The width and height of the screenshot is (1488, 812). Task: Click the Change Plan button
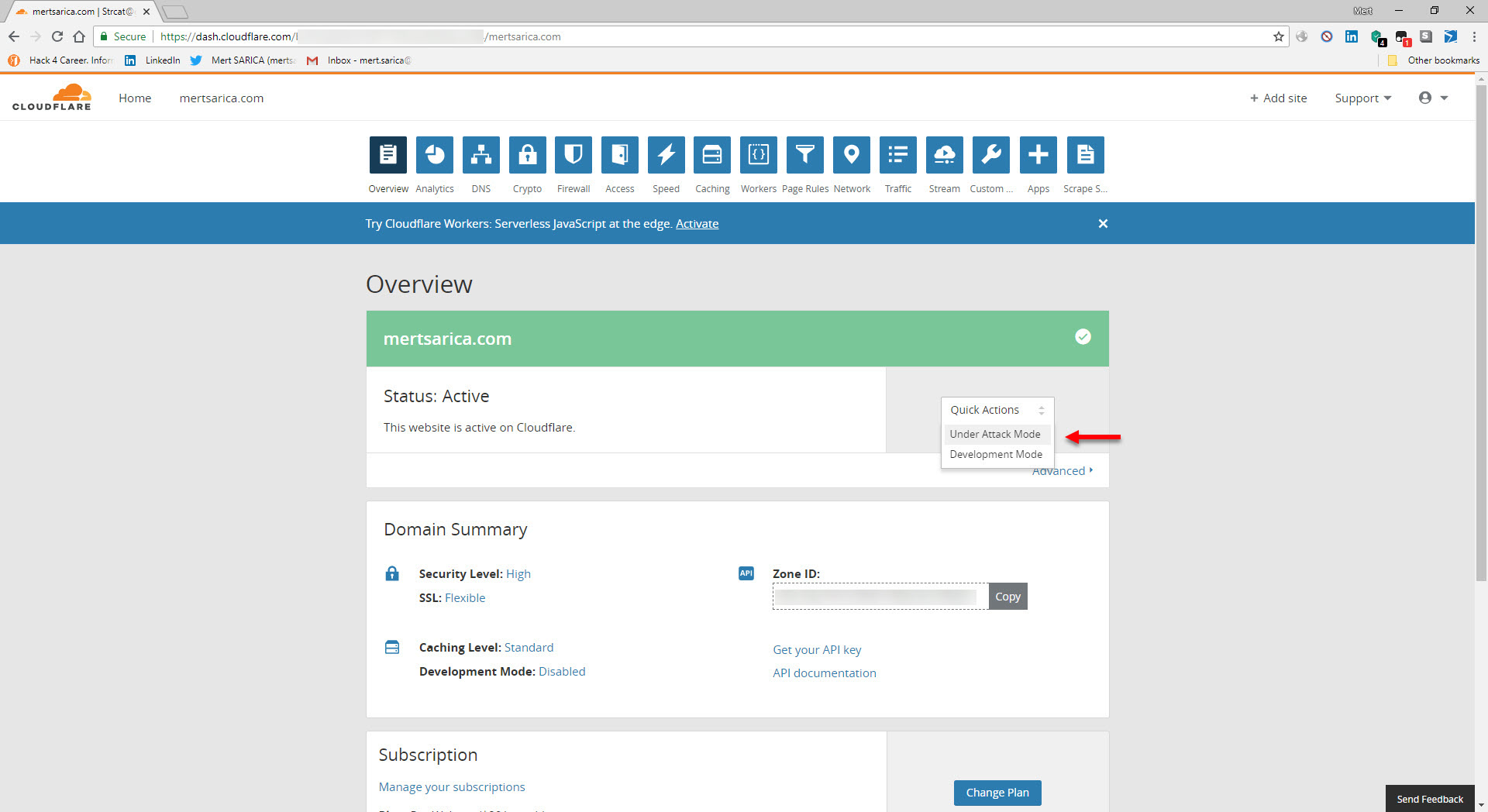coord(997,793)
